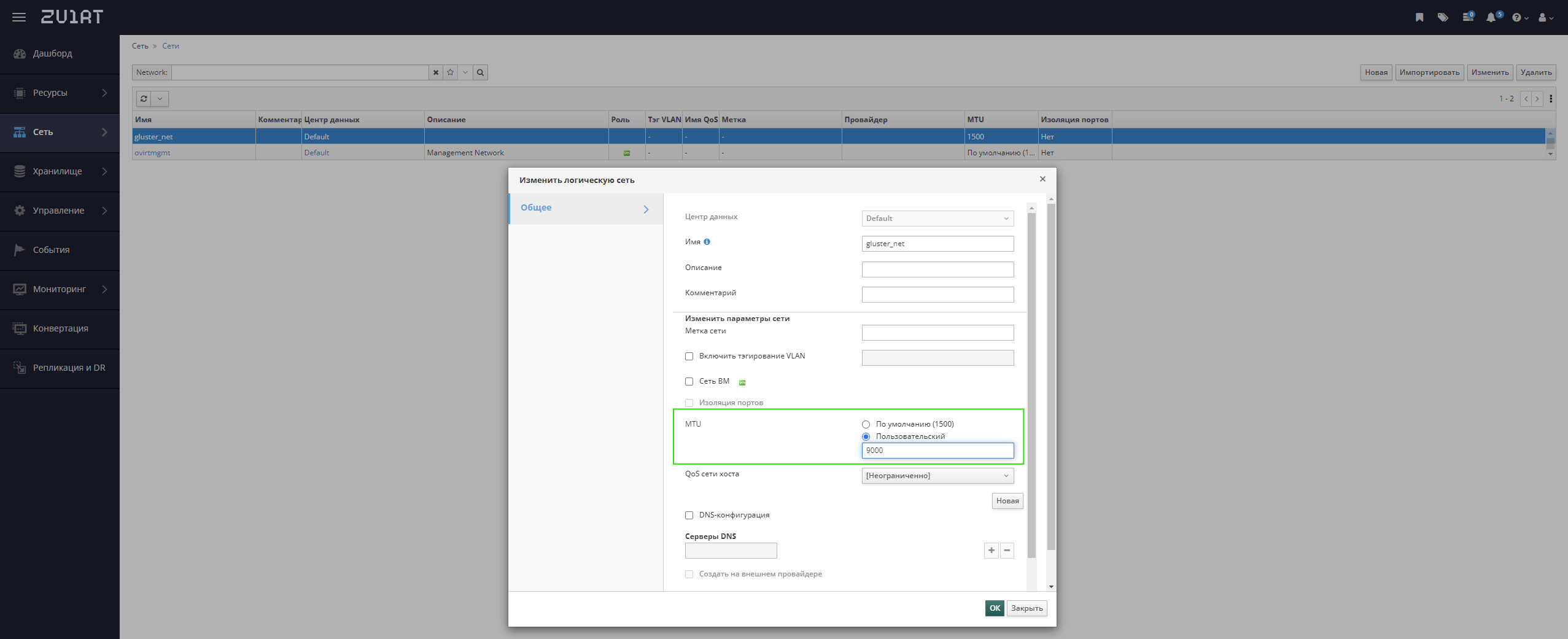Select the По умолчанию (1500) MTU option
Screen dimensions: 1568x639
click(x=866, y=424)
